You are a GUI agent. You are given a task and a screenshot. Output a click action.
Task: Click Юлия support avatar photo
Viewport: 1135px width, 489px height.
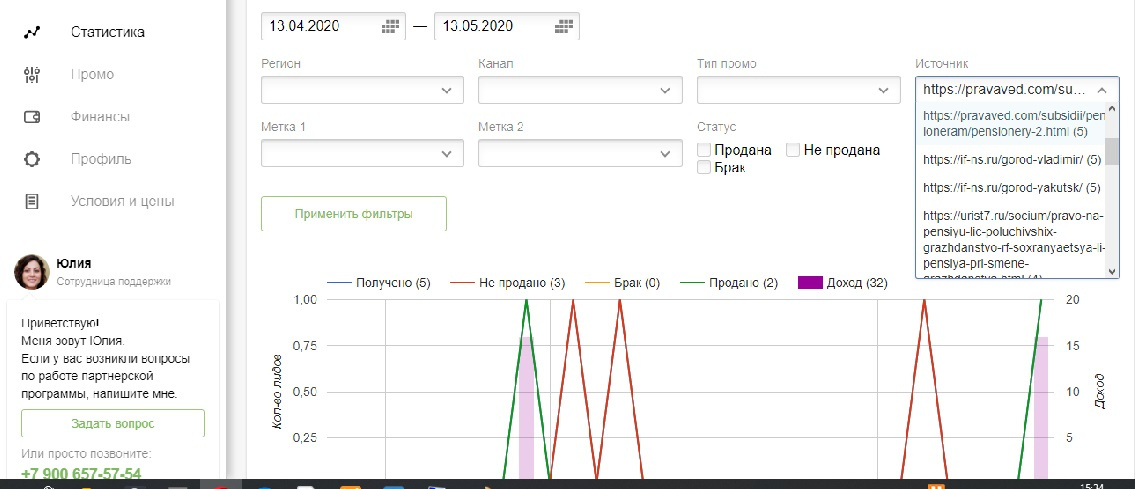(32, 272)
